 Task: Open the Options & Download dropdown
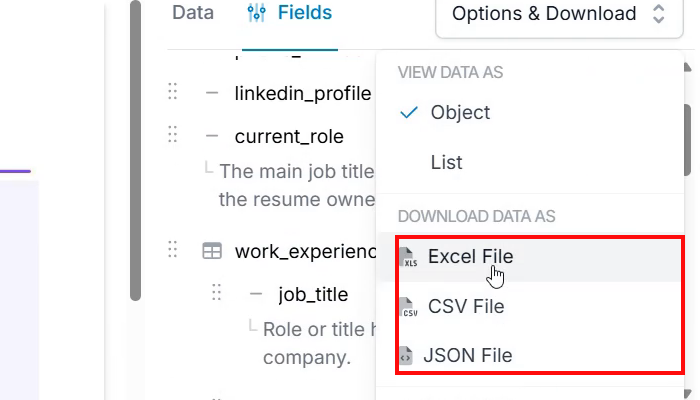coord(559,15)
